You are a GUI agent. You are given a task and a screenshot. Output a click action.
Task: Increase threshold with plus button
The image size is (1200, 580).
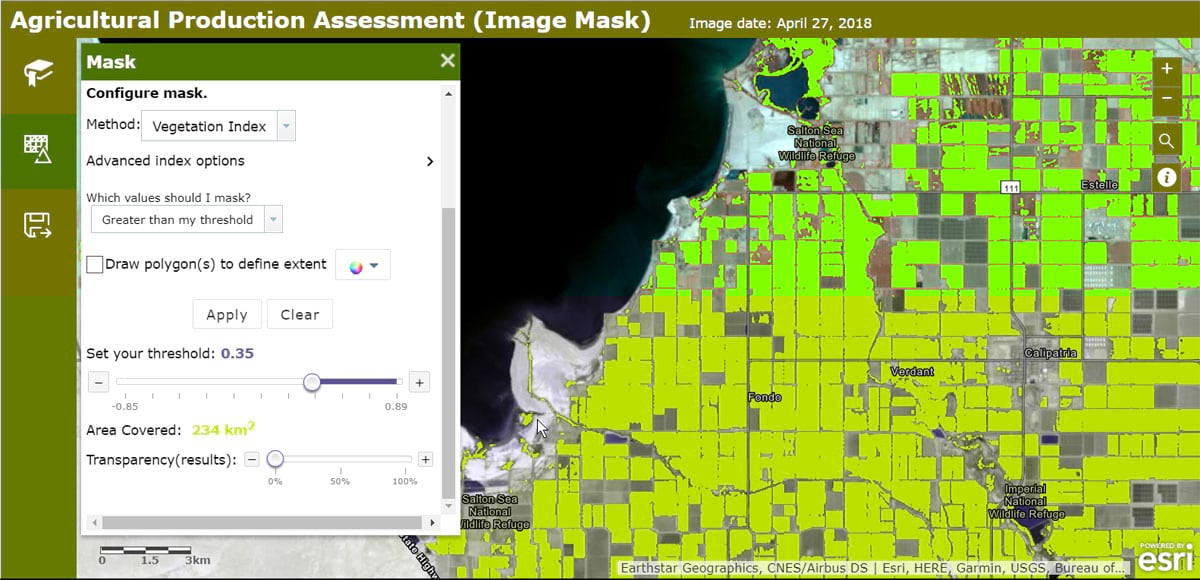coord(420,382)
